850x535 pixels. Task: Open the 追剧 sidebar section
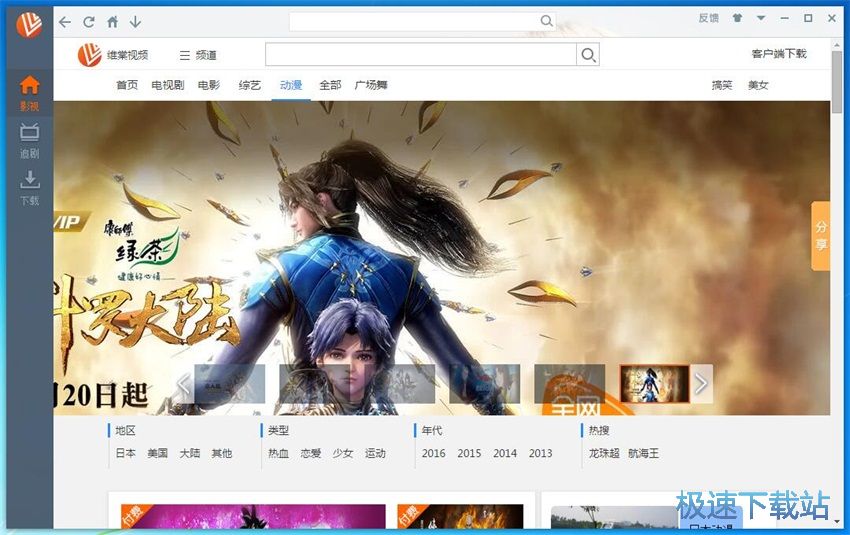[30, 141]
